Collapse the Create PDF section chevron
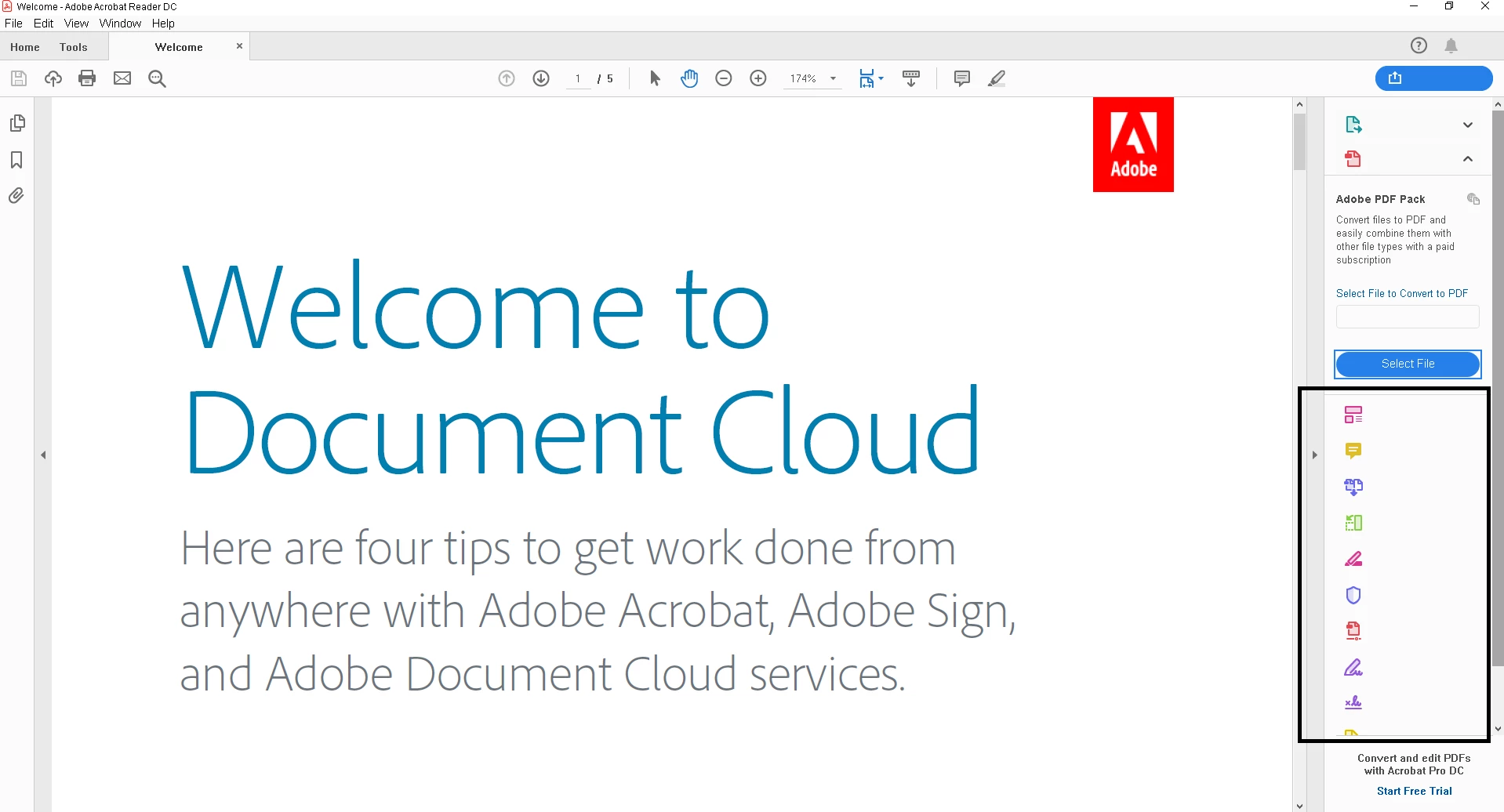Screen dimensions: 1504x812 pos(1468,159)
